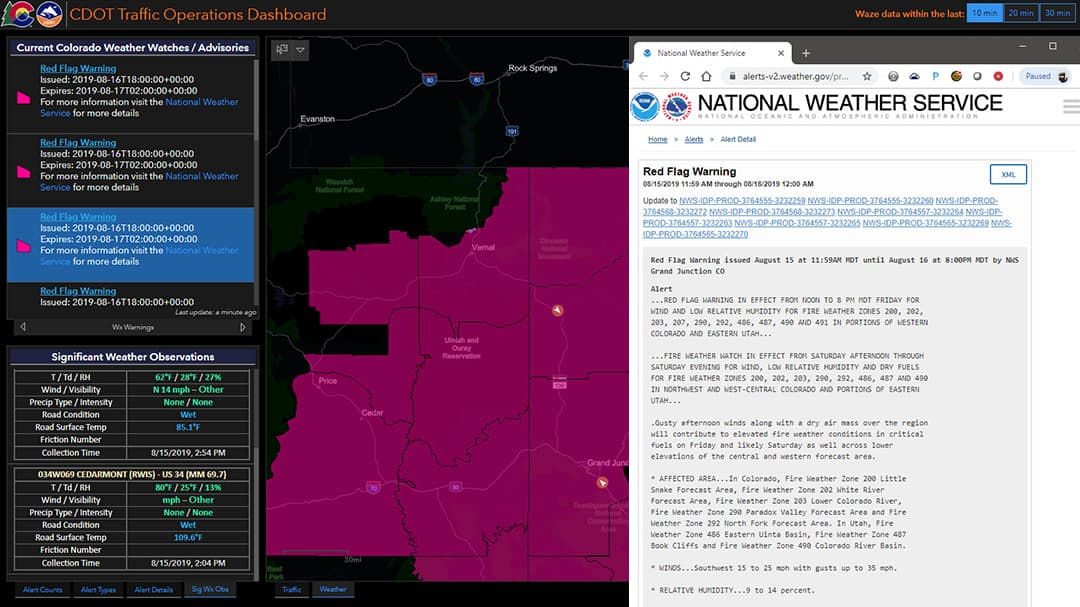Click the Colorado state logo in the dashboard header
1080x607 pixels.
pyautogui.click(x=17, y=14)
